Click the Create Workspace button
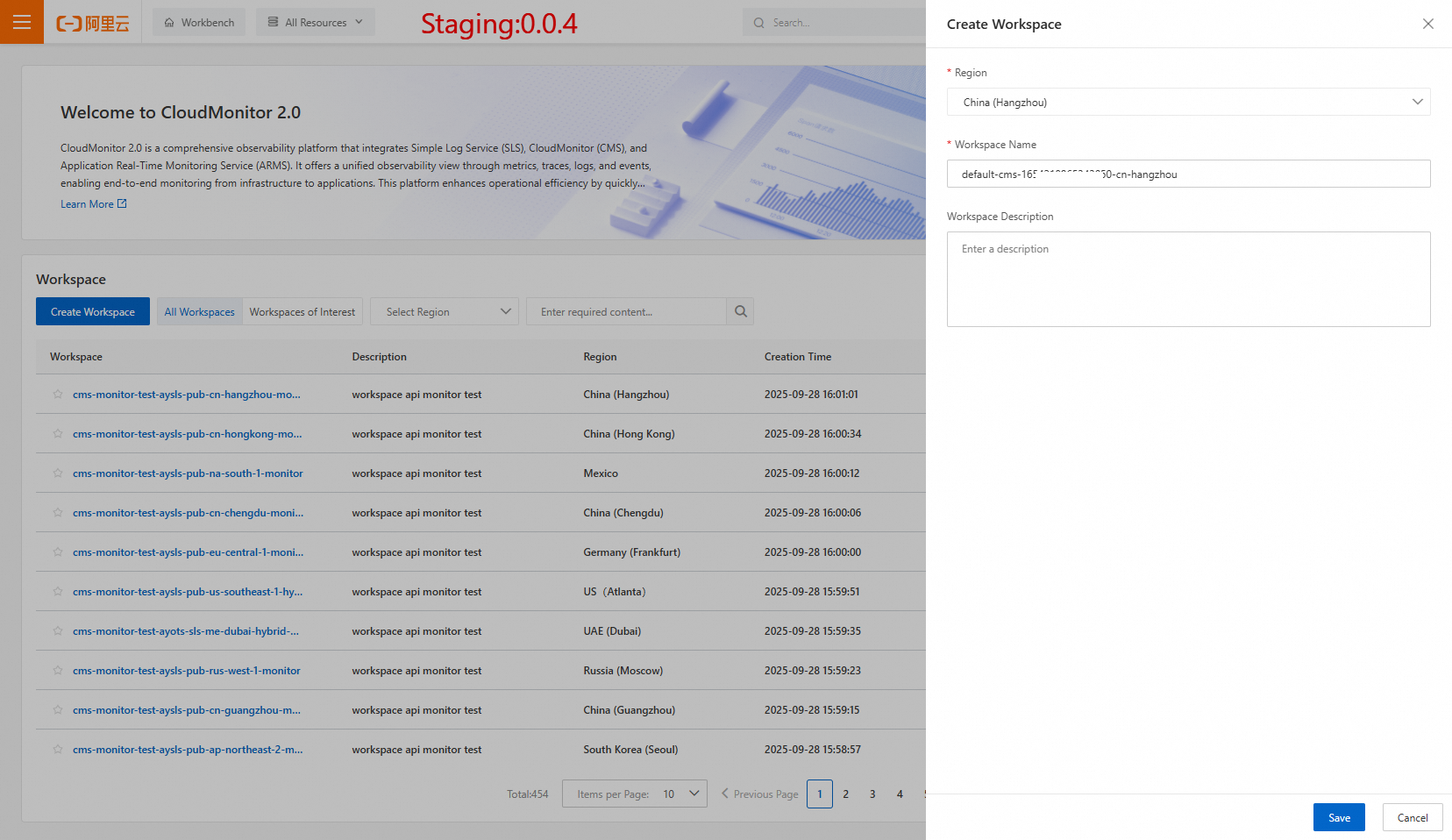The image size is (1452, 840). pyautogui.click(x=93, y=311)
